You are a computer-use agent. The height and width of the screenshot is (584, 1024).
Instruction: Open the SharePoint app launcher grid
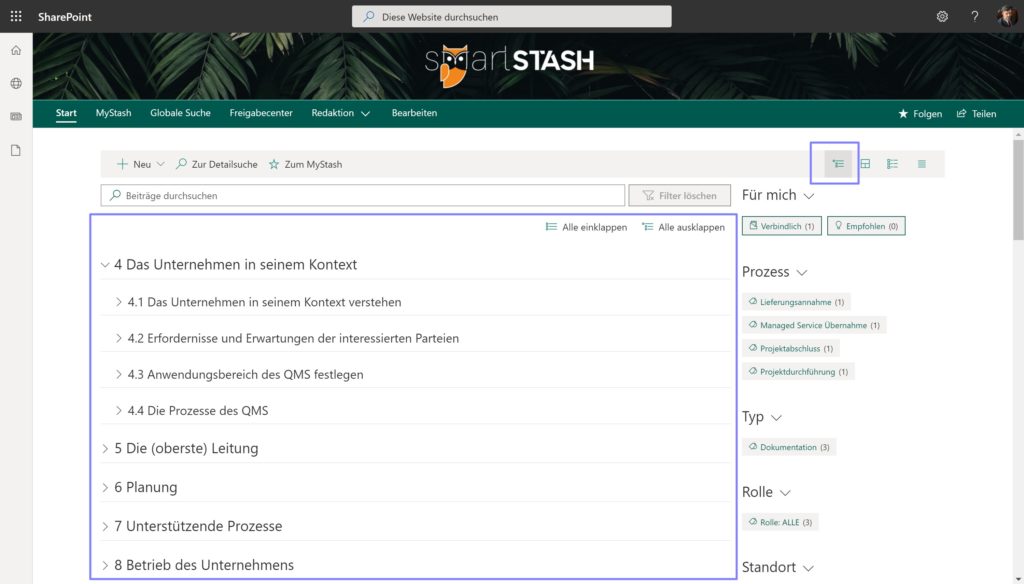click(x=16, y=16)
